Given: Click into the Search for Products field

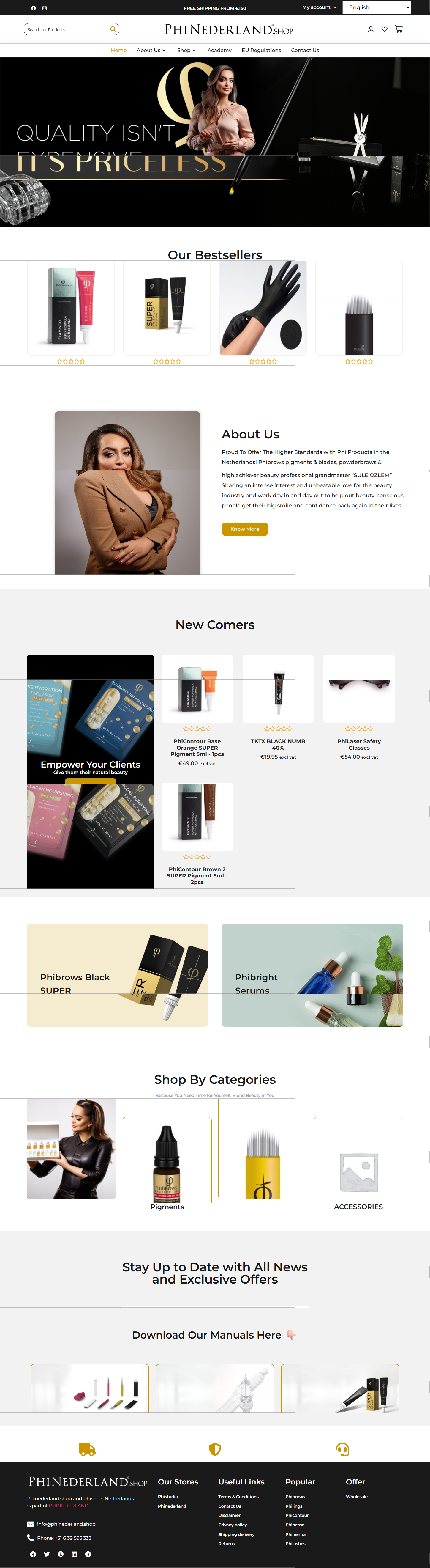Looking at the screenshot, I should tap(67, 29).
